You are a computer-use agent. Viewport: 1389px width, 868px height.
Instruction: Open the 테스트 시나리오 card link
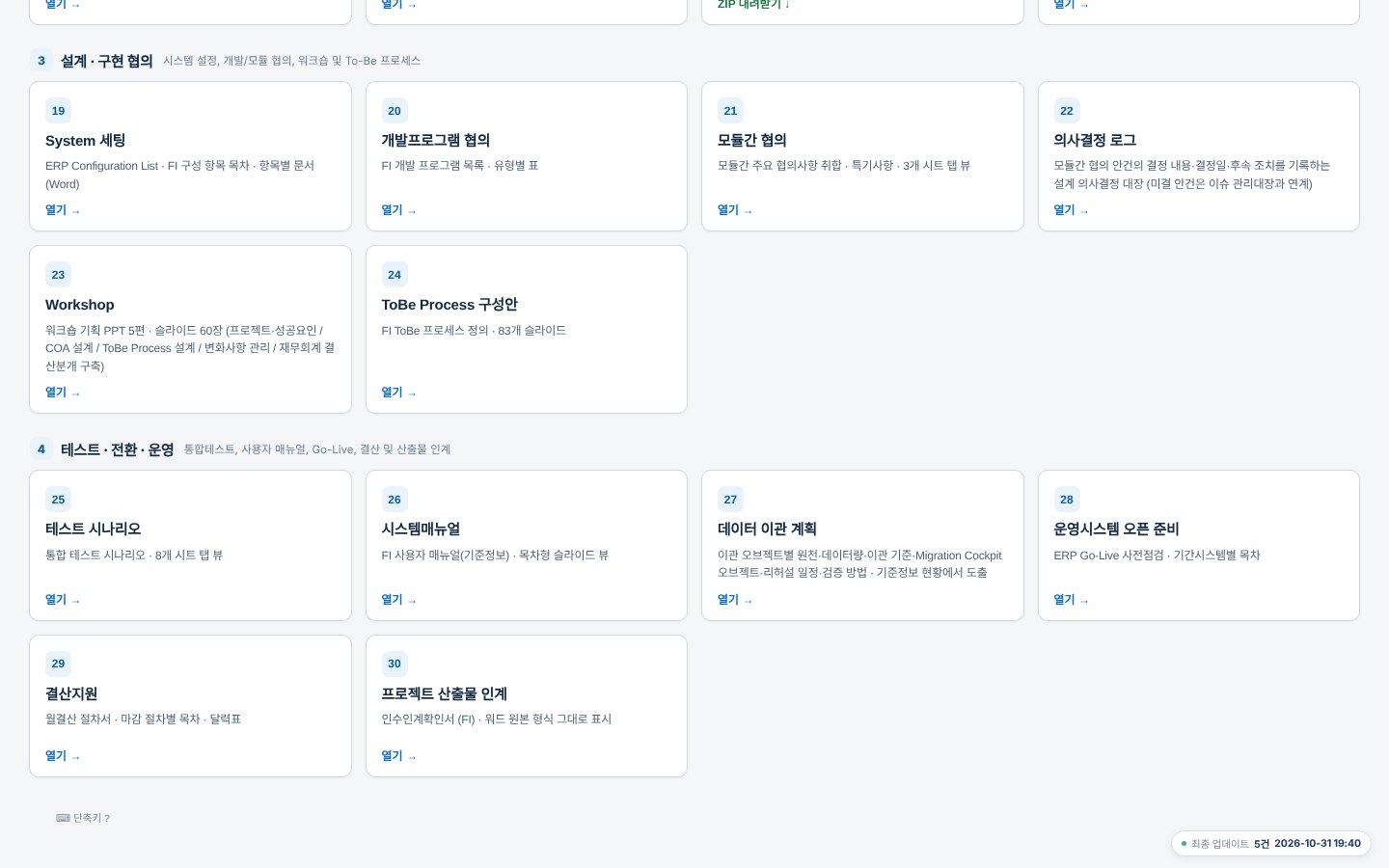tap(63, 600)
